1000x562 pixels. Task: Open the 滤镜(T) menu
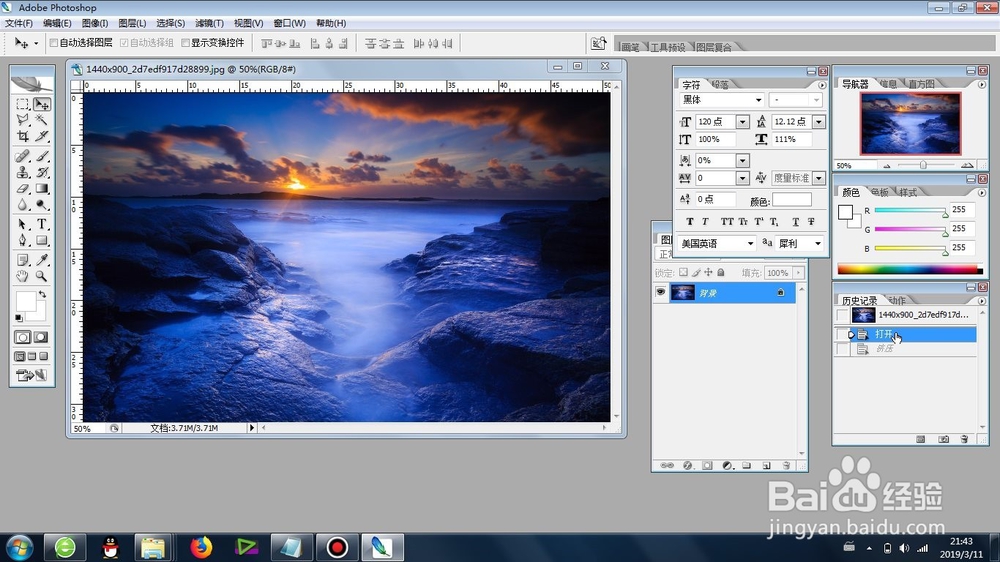(209, 23)
